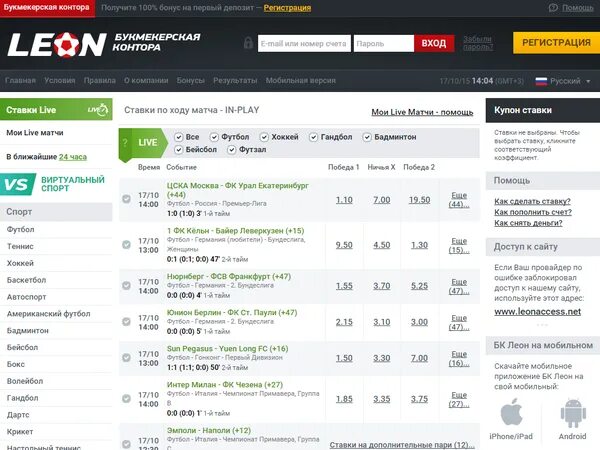The width and height of the screenshot is (600, 450).
Task: Expand 'Еще (27)' for Интер Милан match
Action: pos(459,399)
